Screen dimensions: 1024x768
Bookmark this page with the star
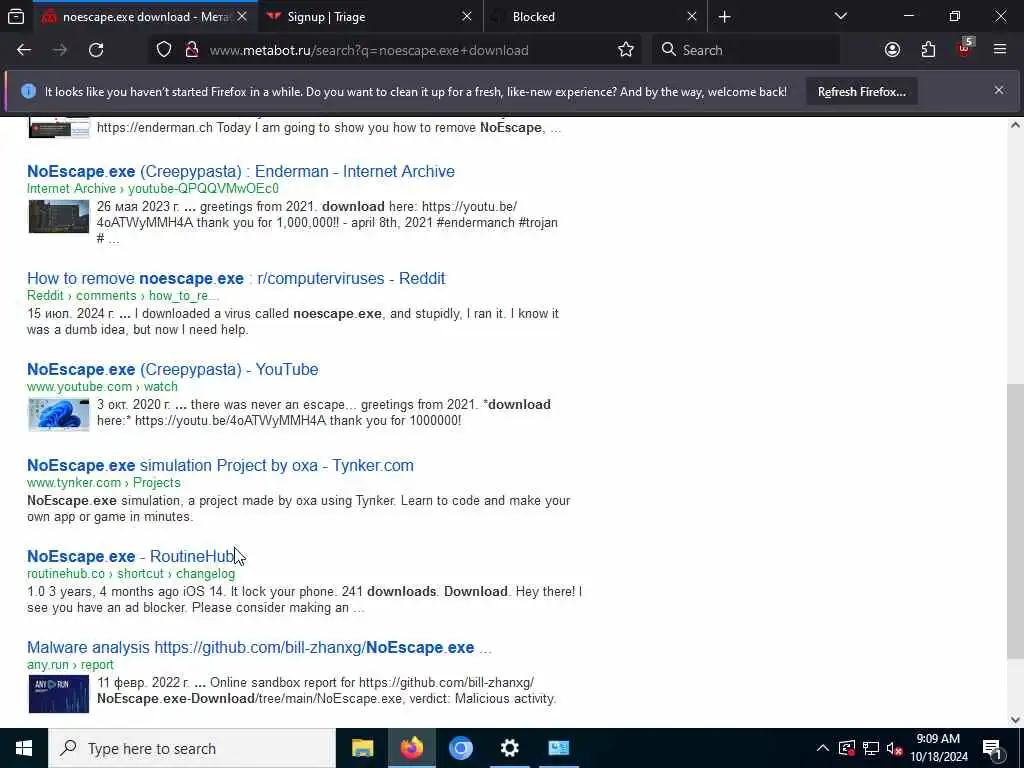pos(626,50)
